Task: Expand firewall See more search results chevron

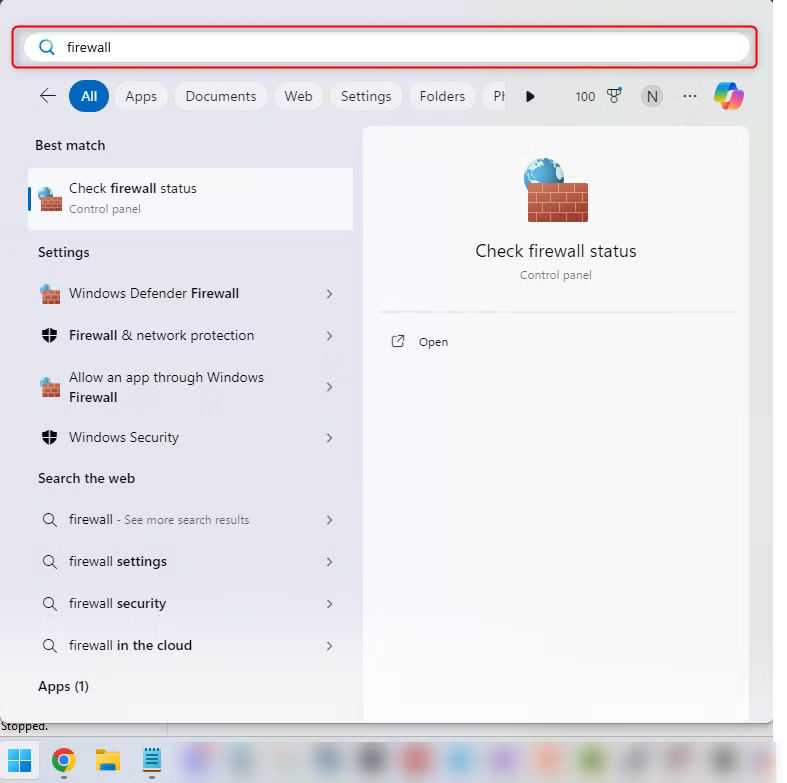Action: click(x=329, y=520)
